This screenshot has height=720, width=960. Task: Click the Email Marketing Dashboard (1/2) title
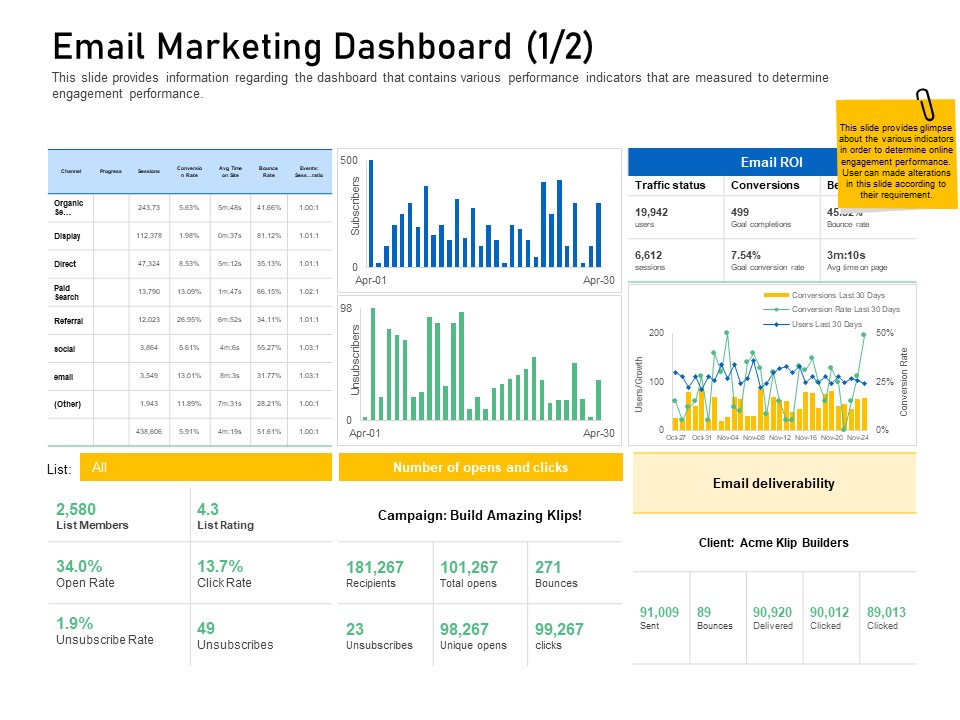point(323,47)
